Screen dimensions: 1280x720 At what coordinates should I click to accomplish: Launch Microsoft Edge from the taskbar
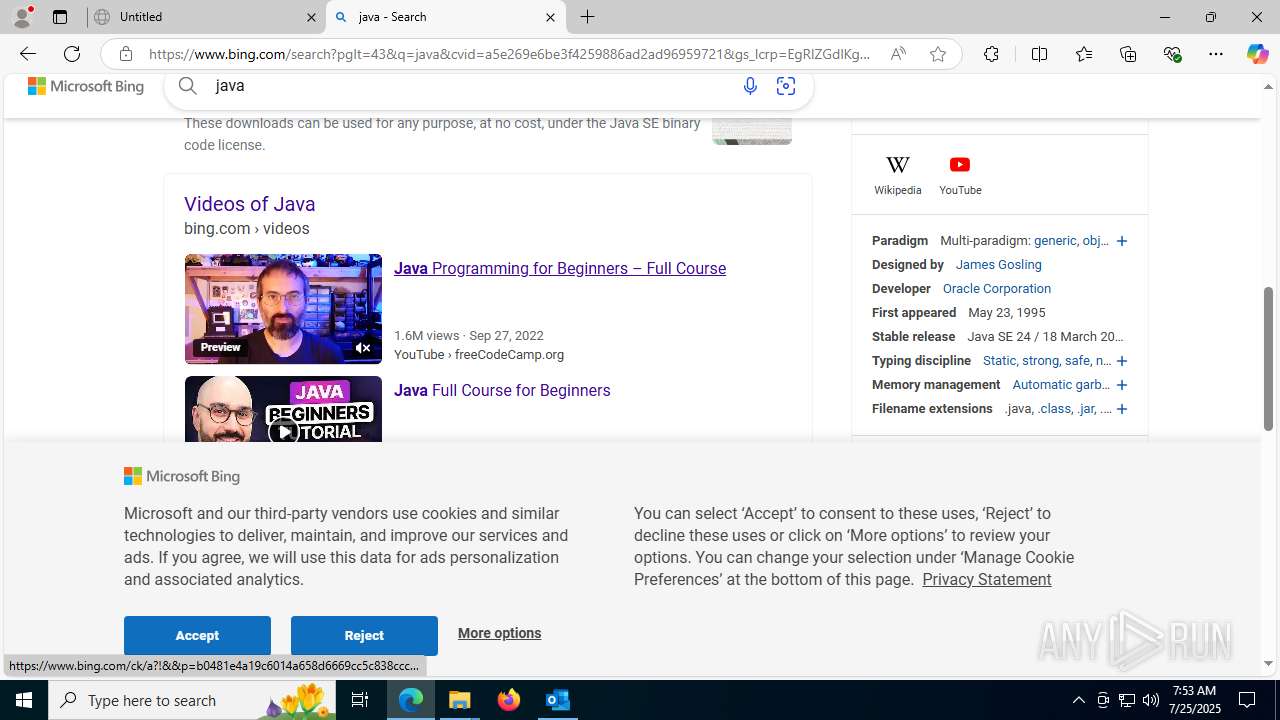click(411, 700)
